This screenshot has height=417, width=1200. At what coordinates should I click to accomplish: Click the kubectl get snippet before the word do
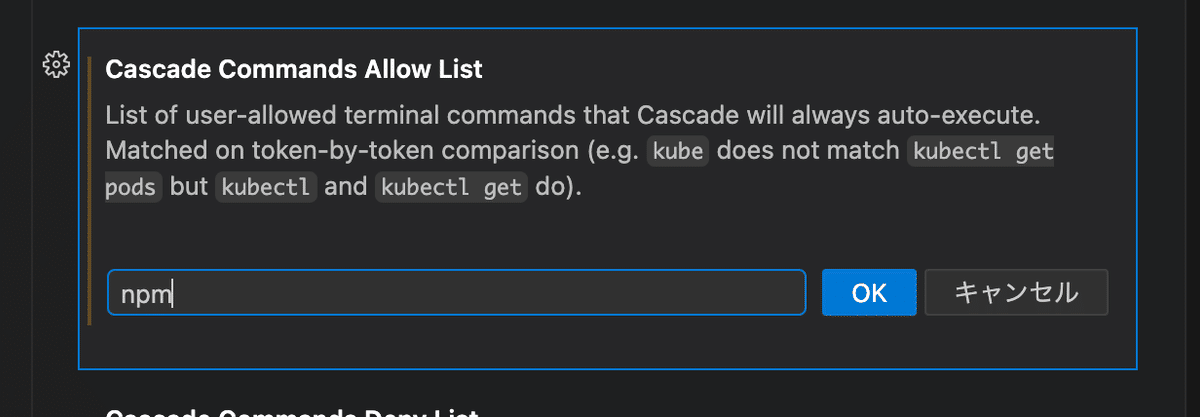451,187
